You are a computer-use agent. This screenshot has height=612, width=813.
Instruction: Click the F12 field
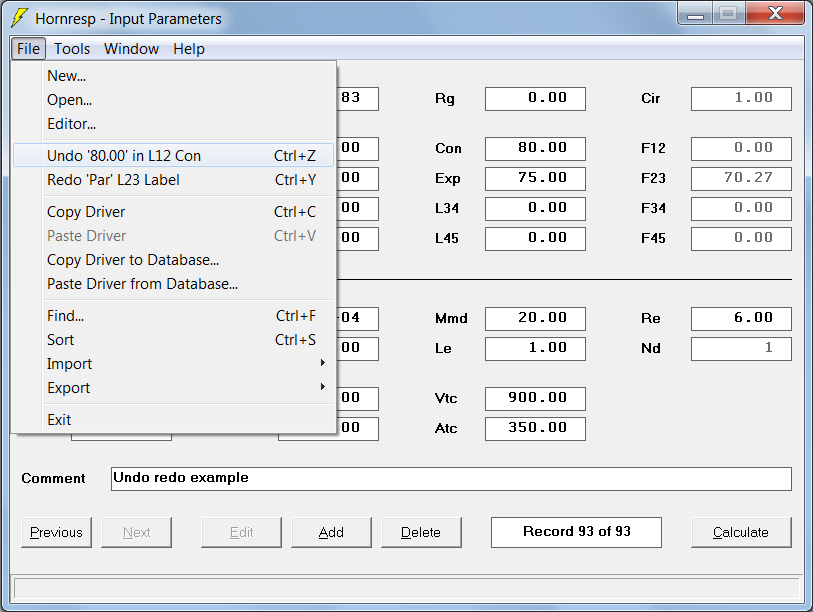point(741,148)
